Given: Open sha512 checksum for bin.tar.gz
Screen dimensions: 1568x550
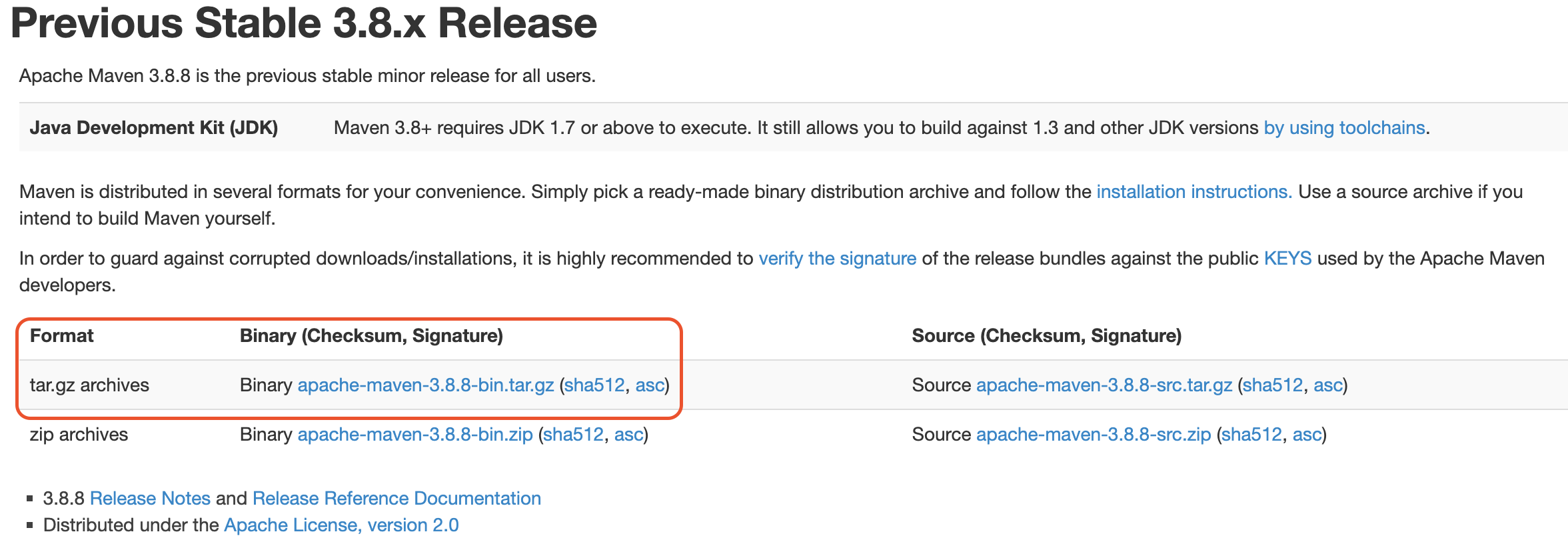Looking at the screenshot, I should click(595, 385).
